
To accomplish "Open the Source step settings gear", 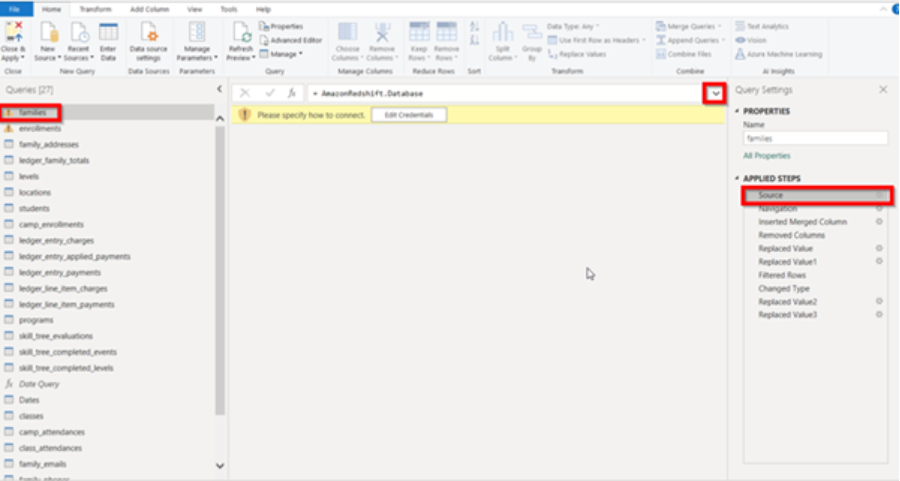I will click(879, 195).
